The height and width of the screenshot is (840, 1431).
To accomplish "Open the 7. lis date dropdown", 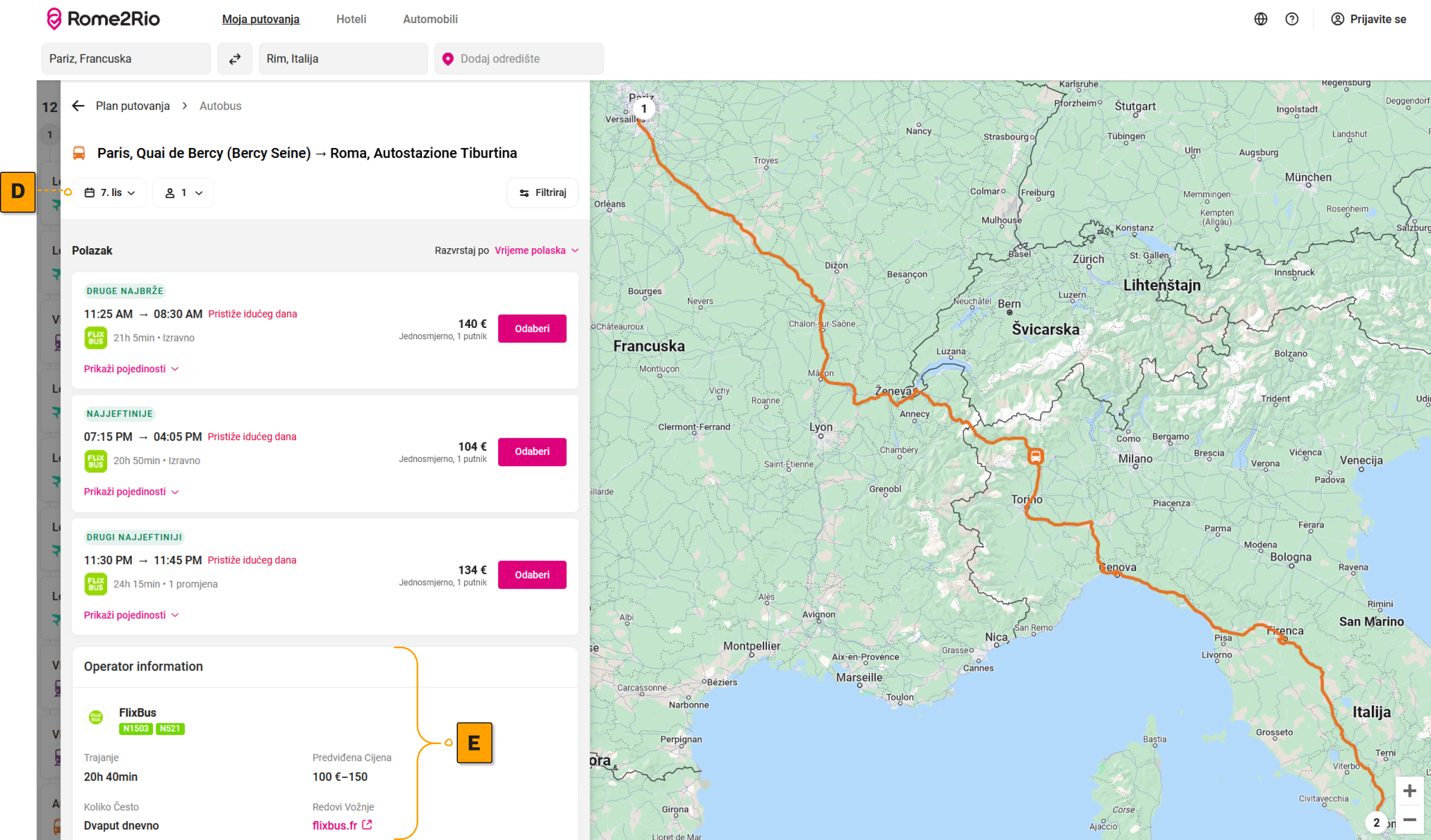I will [x=109, y=193].
